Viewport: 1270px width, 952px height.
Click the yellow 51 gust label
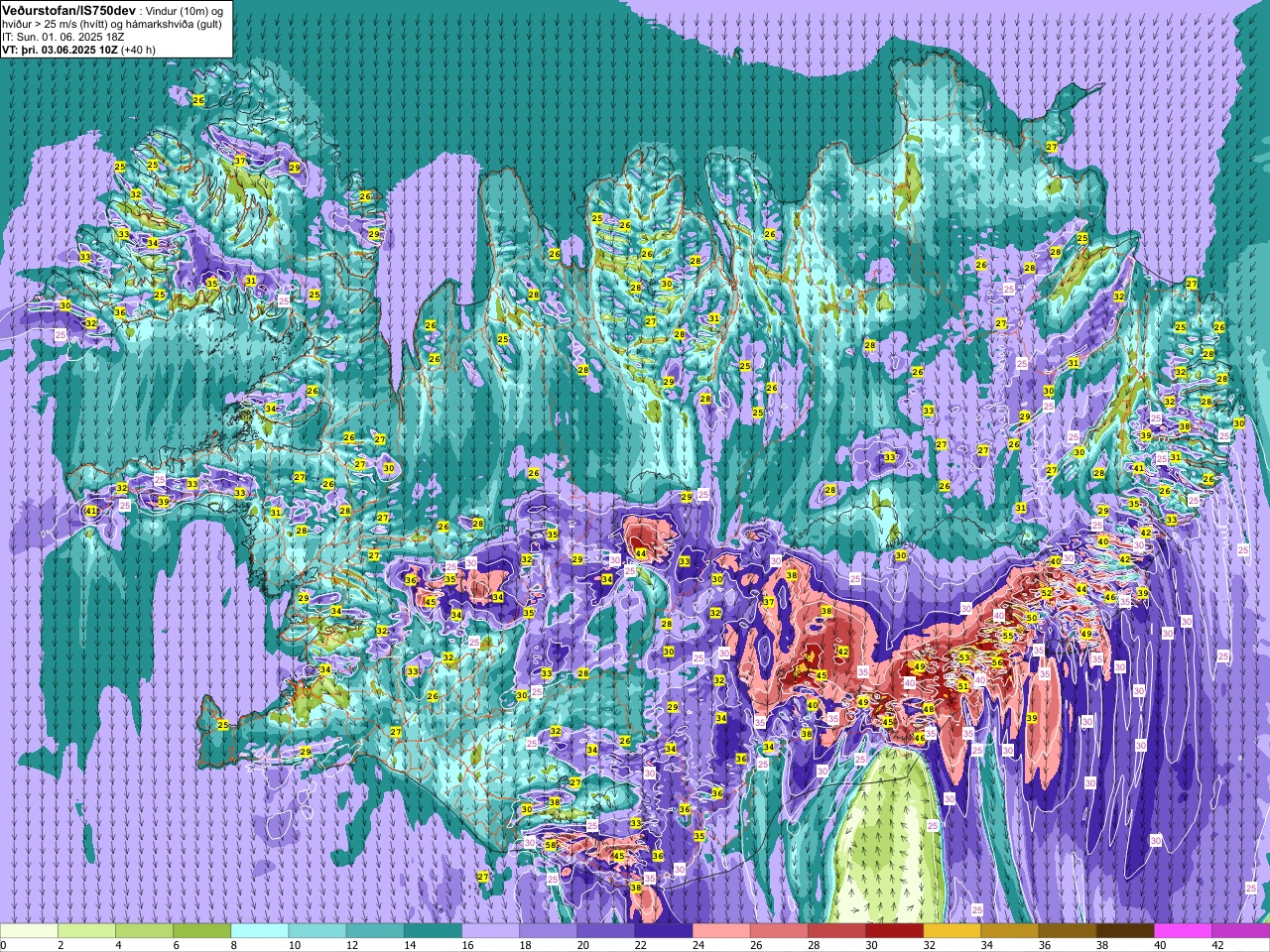(x=962, y=685)
